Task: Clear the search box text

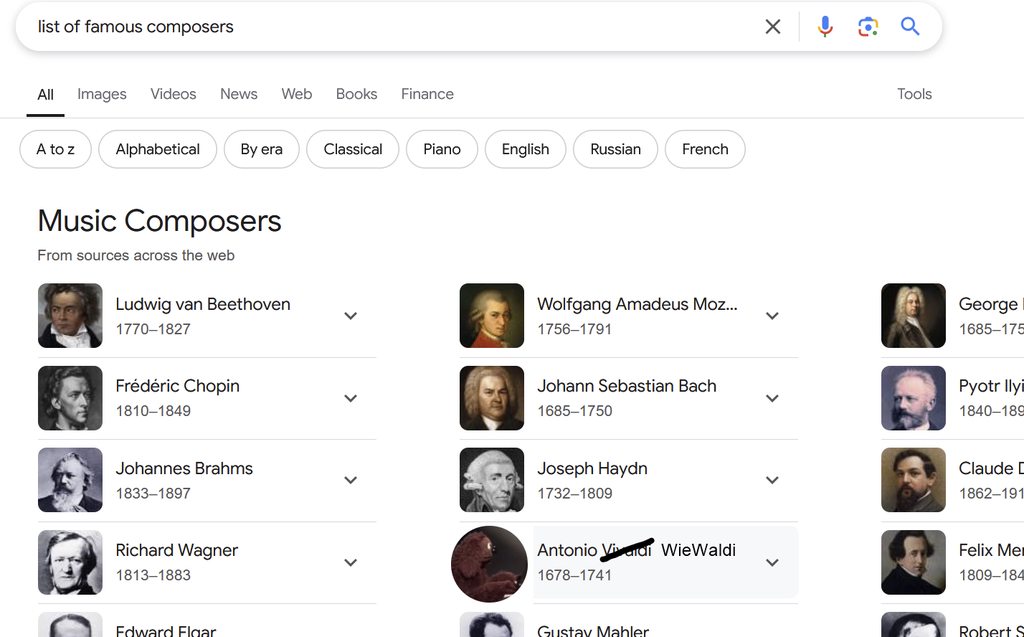Action: (772, 27)
